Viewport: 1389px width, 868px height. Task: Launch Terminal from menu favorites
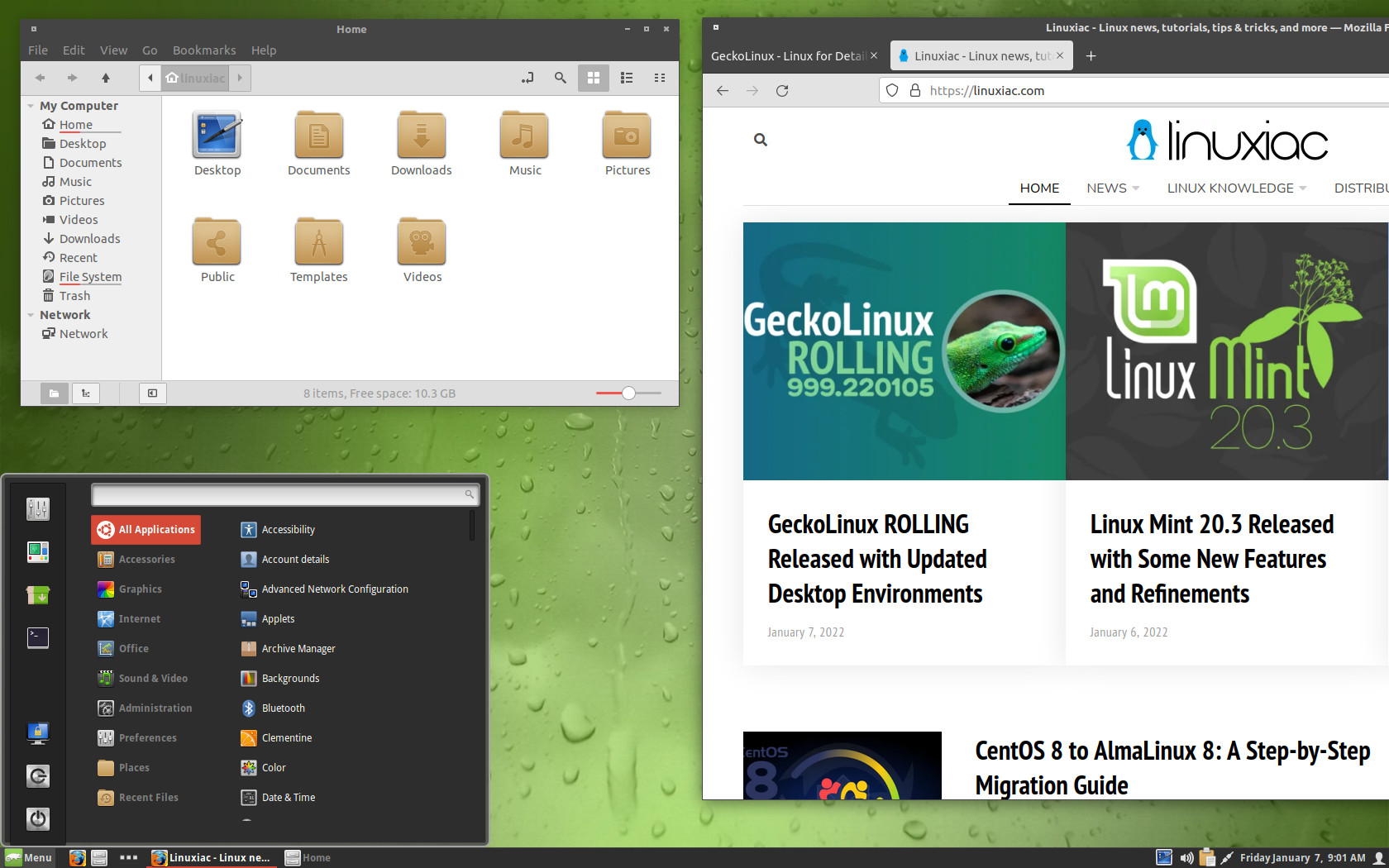point(38,637)
